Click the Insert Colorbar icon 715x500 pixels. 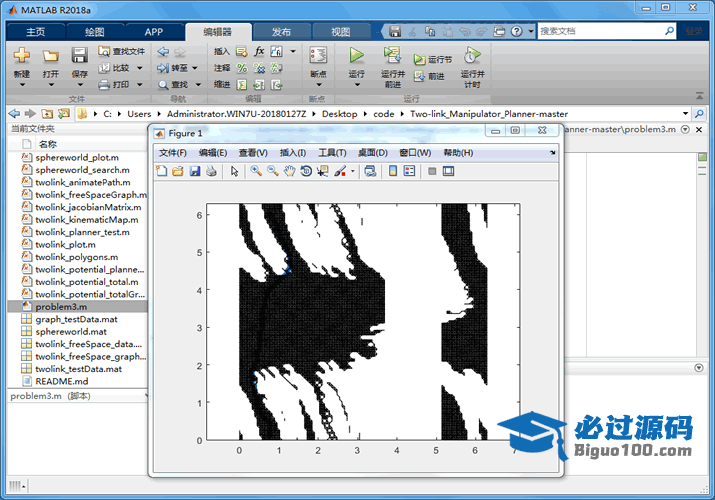pos(393,171)
